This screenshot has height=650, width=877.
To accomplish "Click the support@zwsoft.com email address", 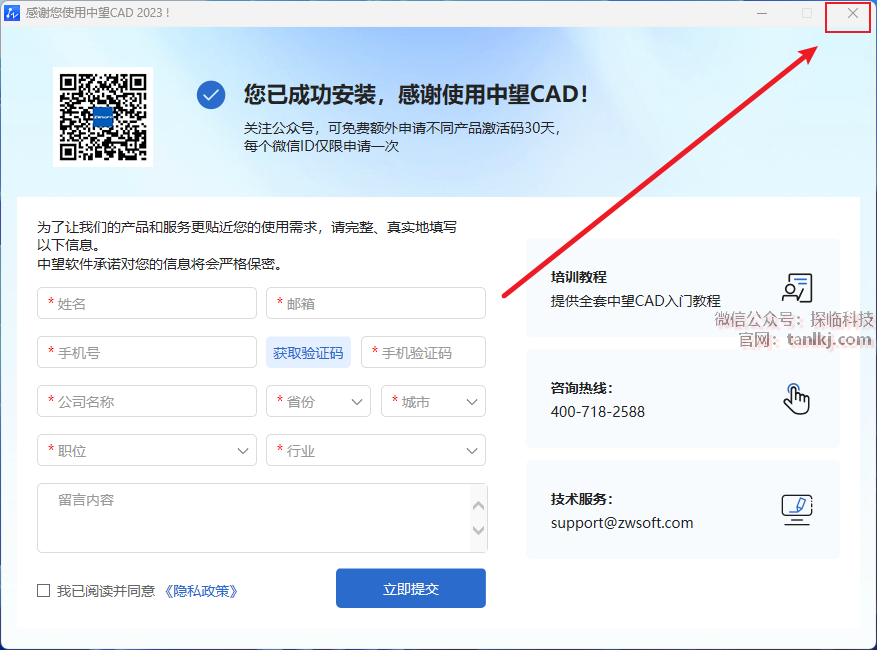I will [x=621, y=523].
